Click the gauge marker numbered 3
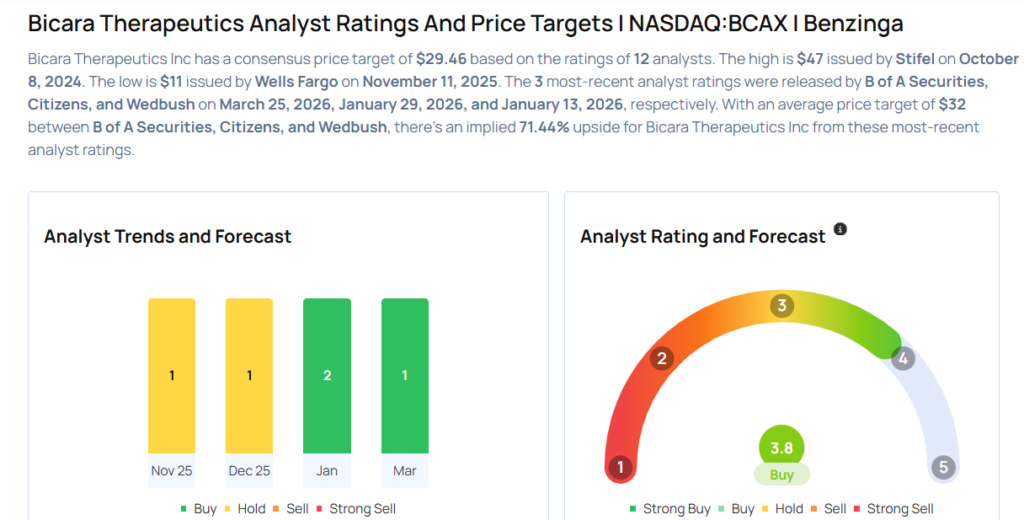The width and height of the screenshot is (1024, 520). coord(782,306)
